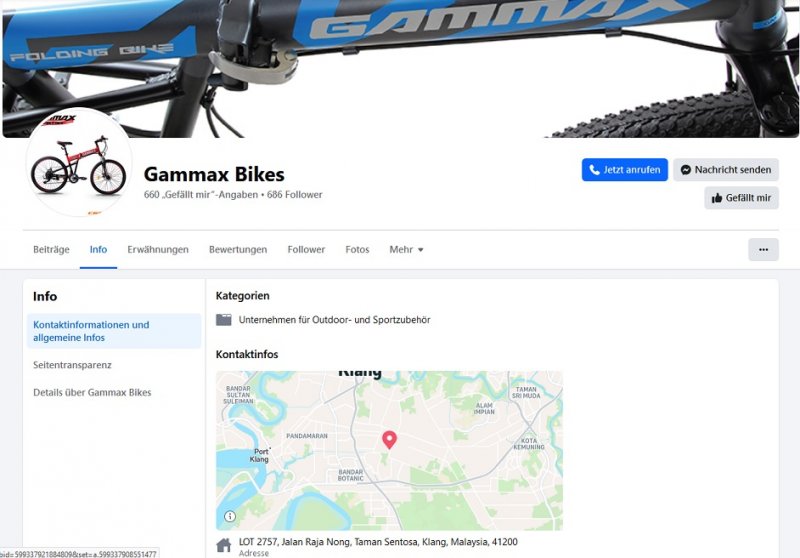Switch to the Beiträge tab

(x=51, y=249)
